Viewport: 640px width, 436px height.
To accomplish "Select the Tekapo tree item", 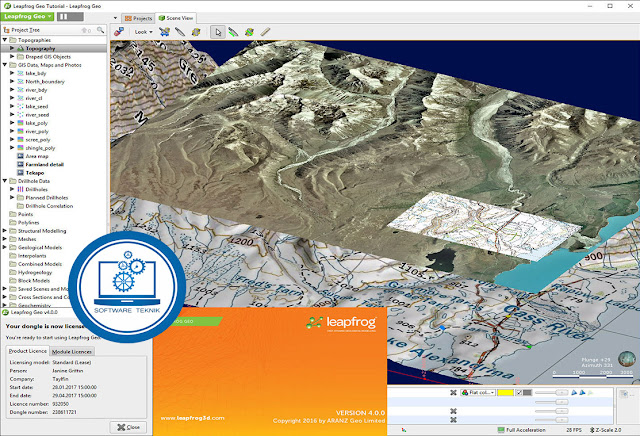I will tap(35, 173).
